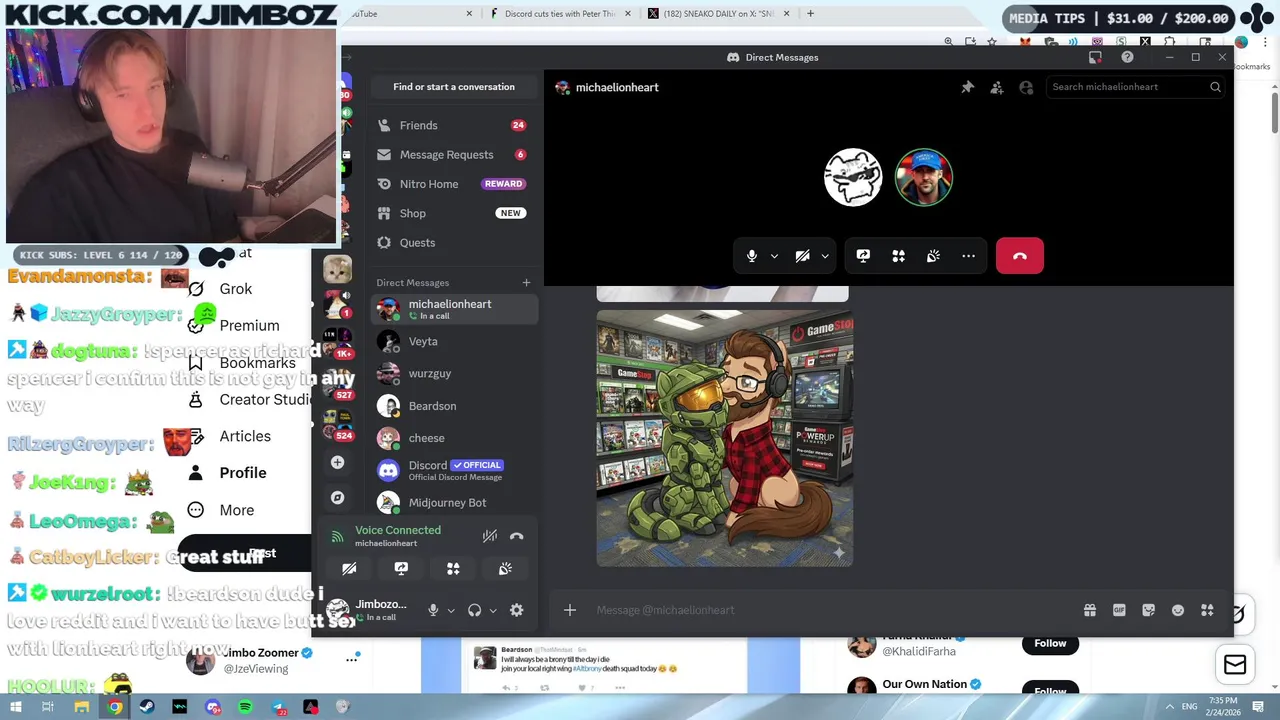1280x720 pixels.
Task: Open the cheese direct message
Action: [x=453, y=438]
